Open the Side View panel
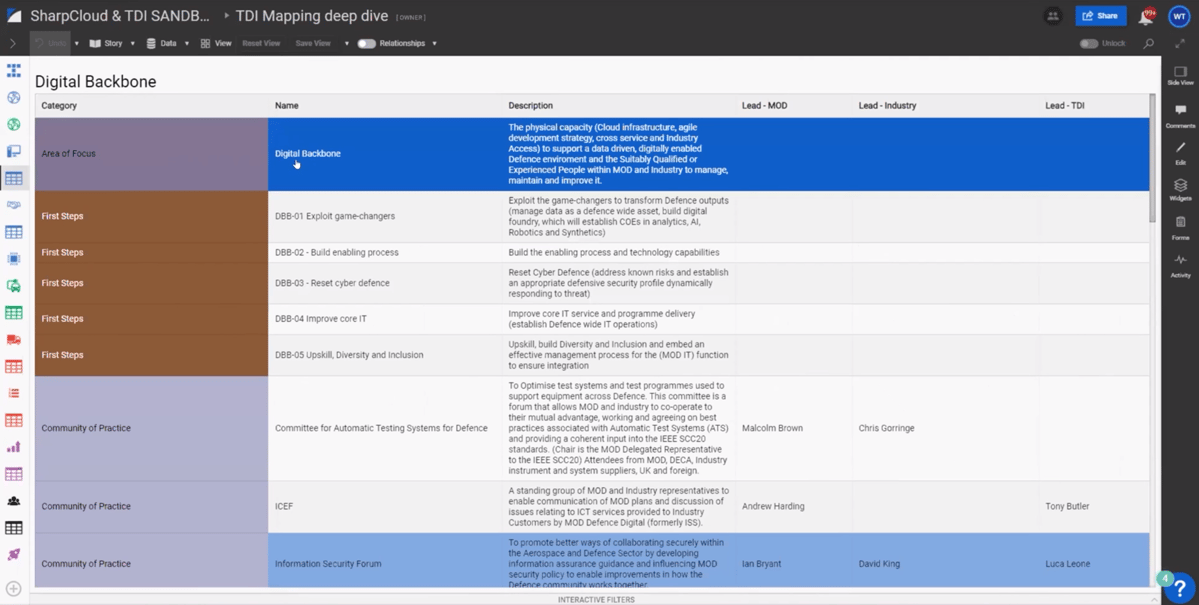 1180,76
